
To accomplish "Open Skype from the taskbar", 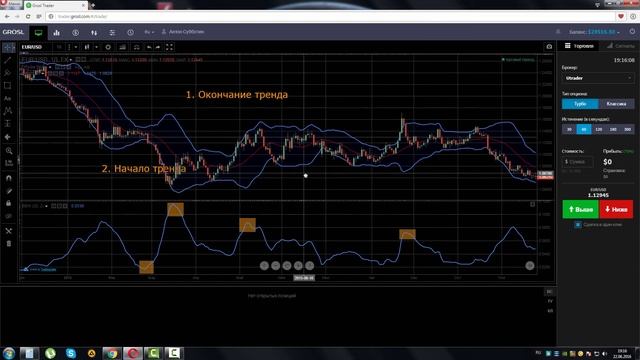I will 71,353.
